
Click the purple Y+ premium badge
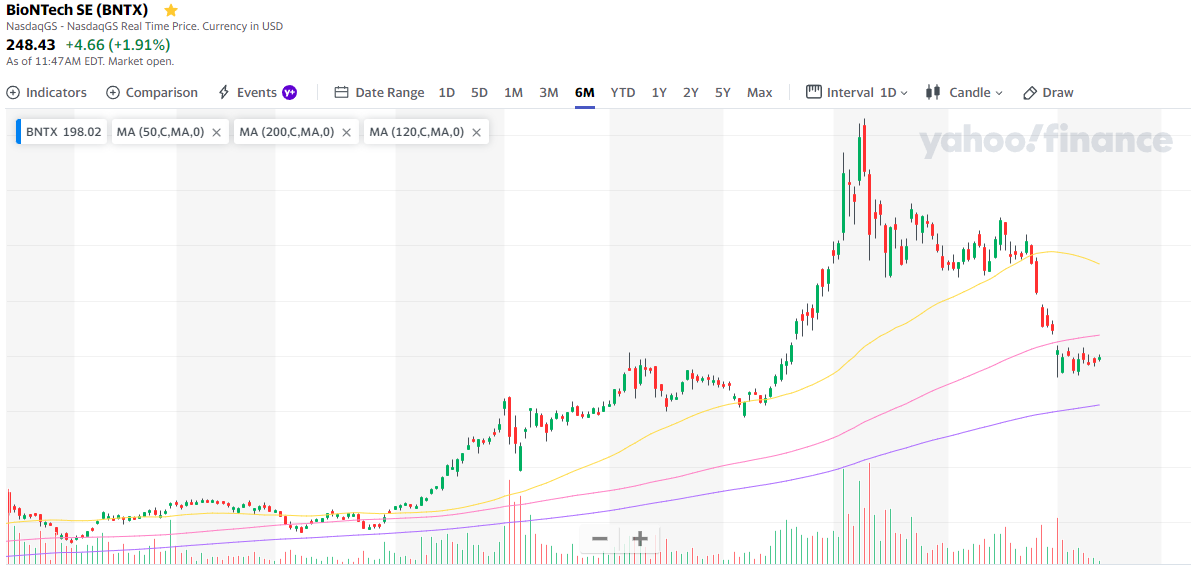(x=289, y=93)
